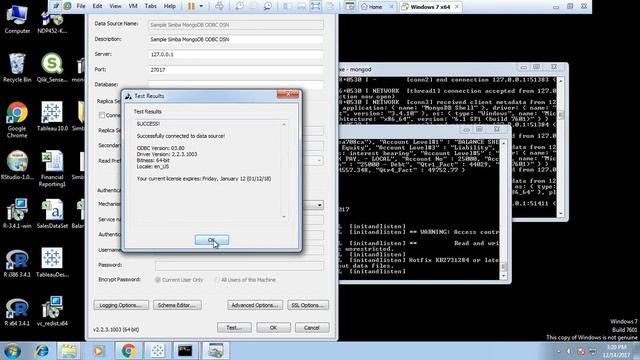
Task: Open the VMware Edit menu
Action: 97,6
